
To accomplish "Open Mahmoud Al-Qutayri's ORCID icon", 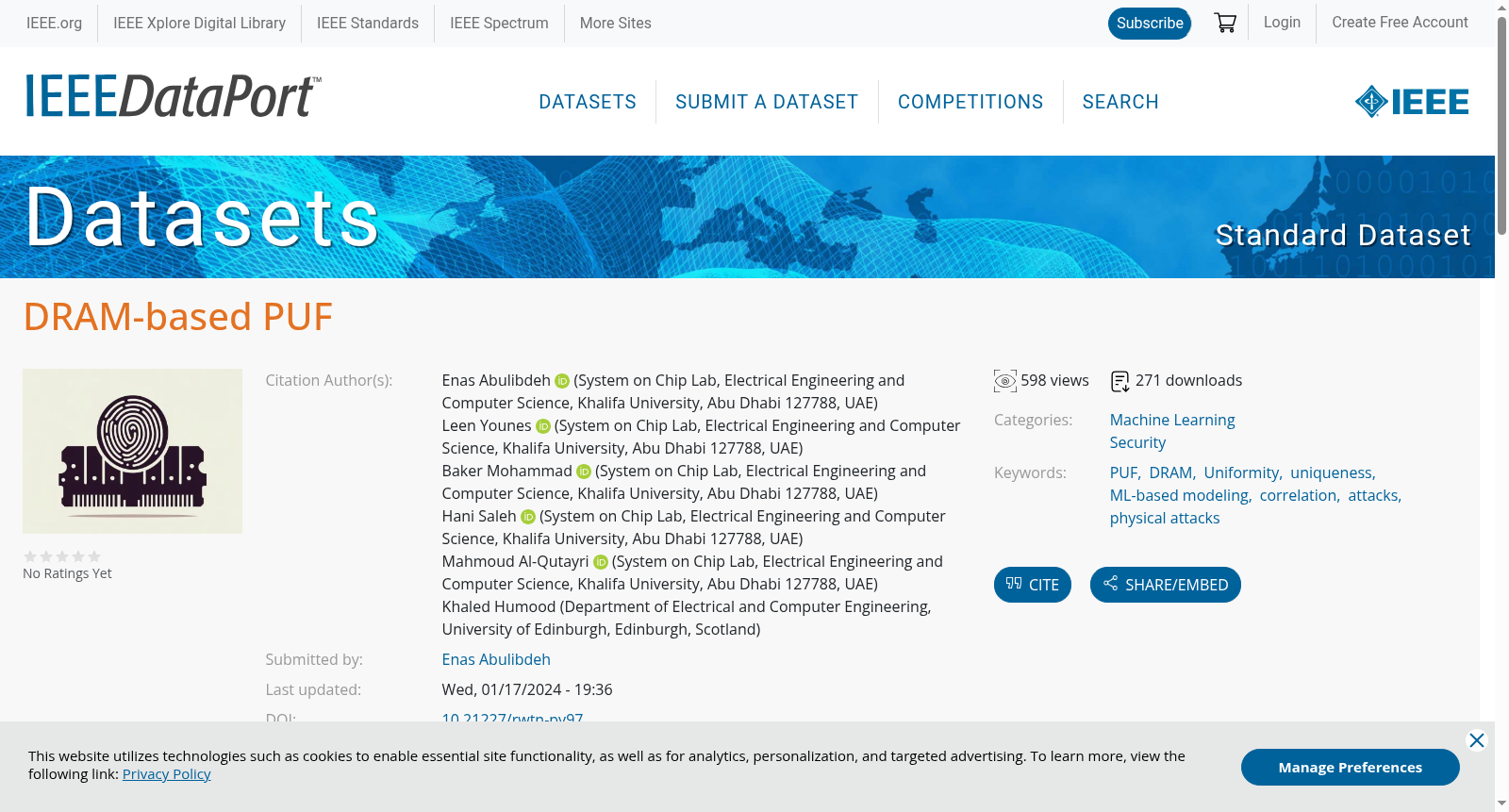I will pos(601,562).
